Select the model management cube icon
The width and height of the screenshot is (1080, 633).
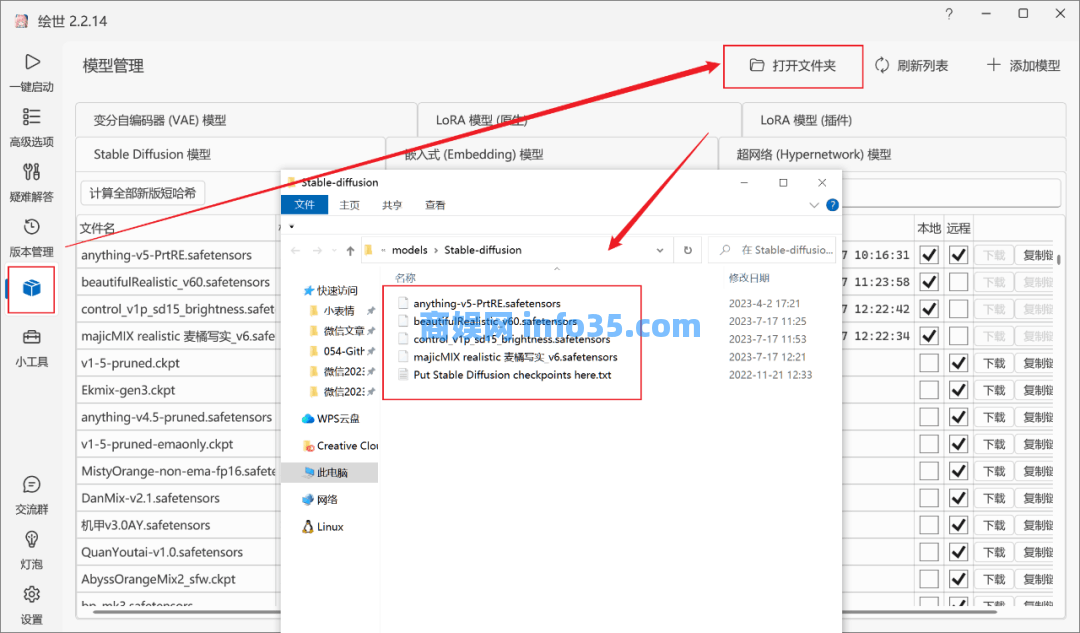pos(32,289)
